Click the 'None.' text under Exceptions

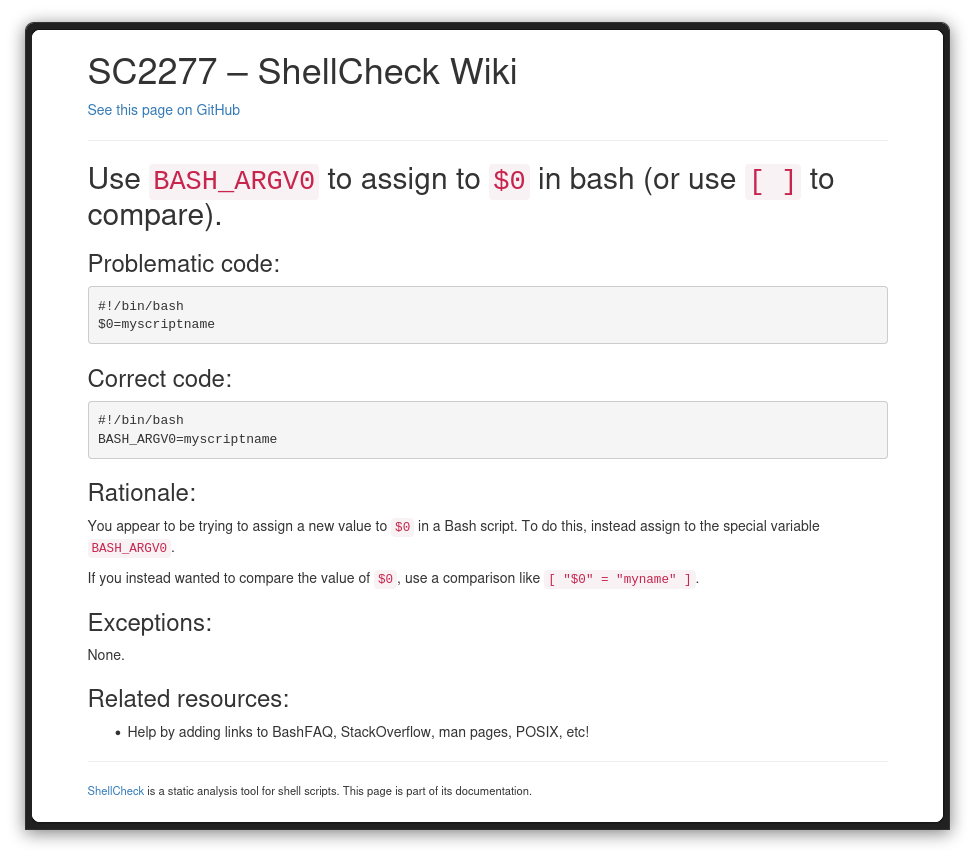tap(106, 656)
